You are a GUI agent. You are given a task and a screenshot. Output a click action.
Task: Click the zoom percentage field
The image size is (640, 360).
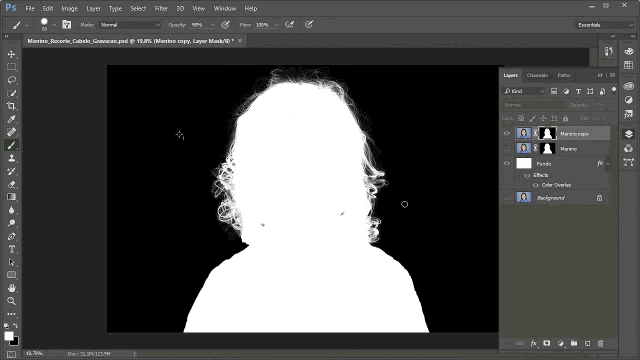click(x=34, y=353)
